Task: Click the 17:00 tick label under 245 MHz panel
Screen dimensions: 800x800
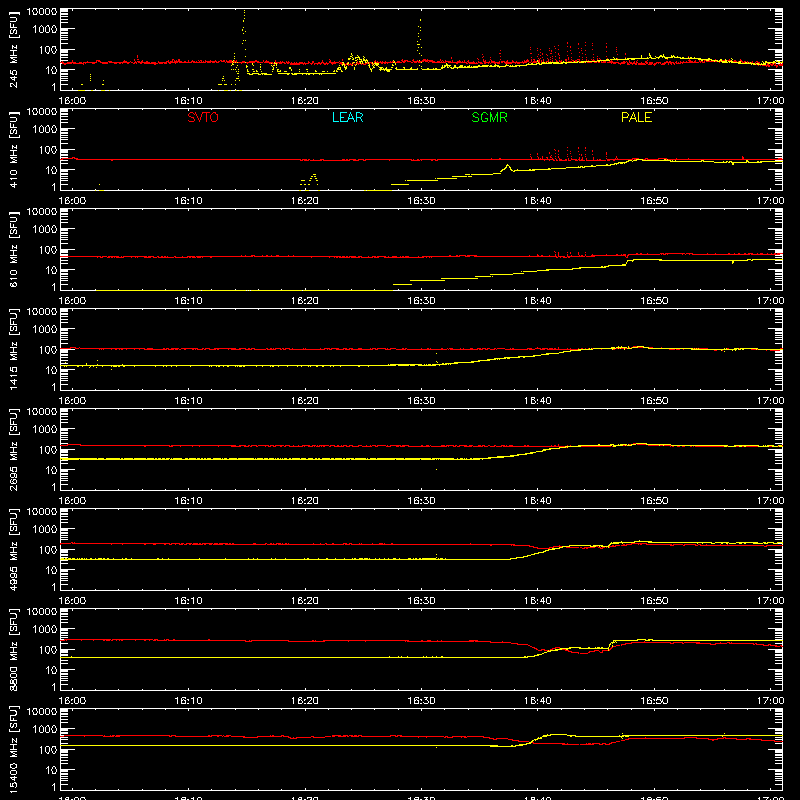Action: (770, 101)
